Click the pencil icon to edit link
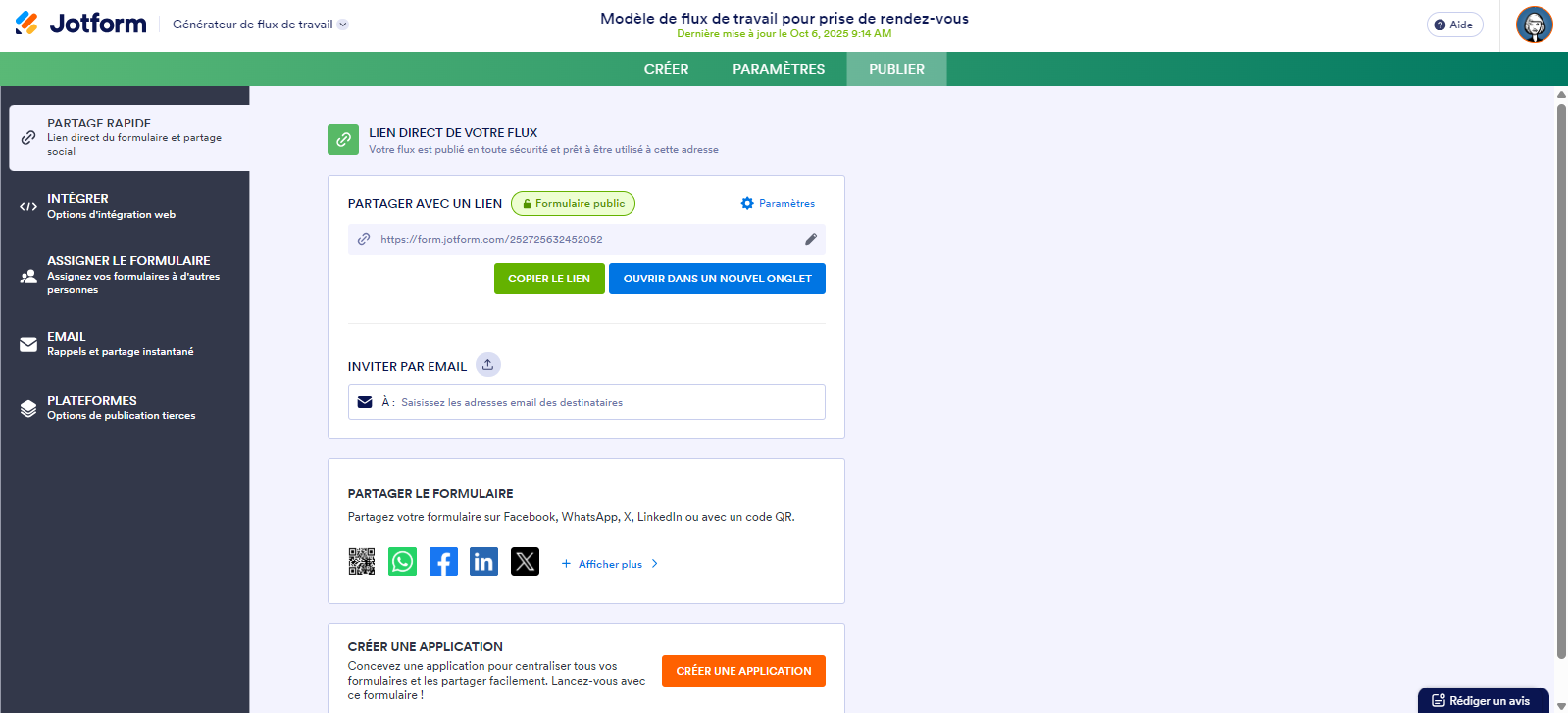This screenshot has height=713, width=1568. coord(811,239)
